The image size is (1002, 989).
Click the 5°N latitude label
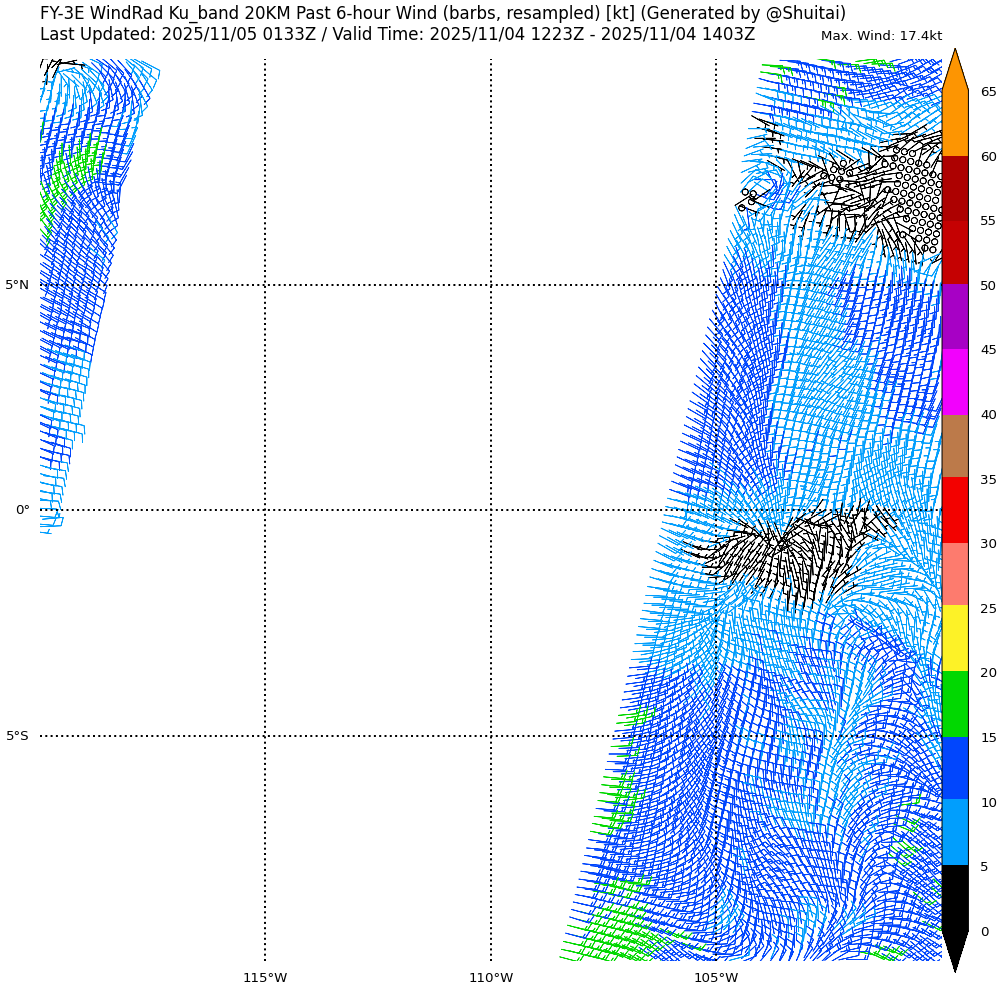(17, 285)
